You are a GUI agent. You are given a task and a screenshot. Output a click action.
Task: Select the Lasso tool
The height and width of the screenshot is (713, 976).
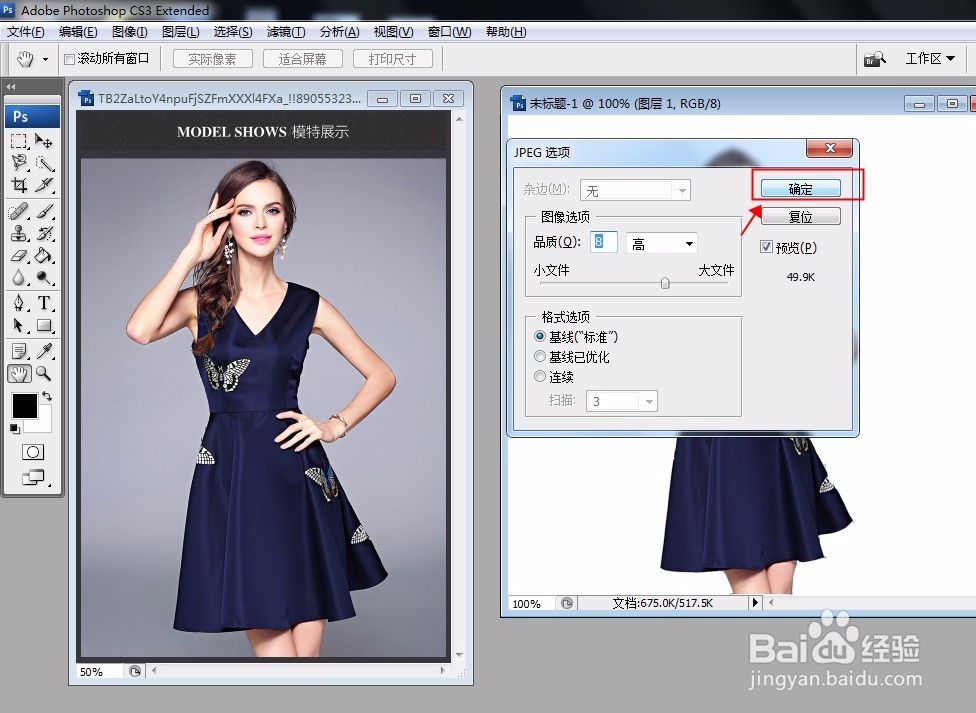19,163
